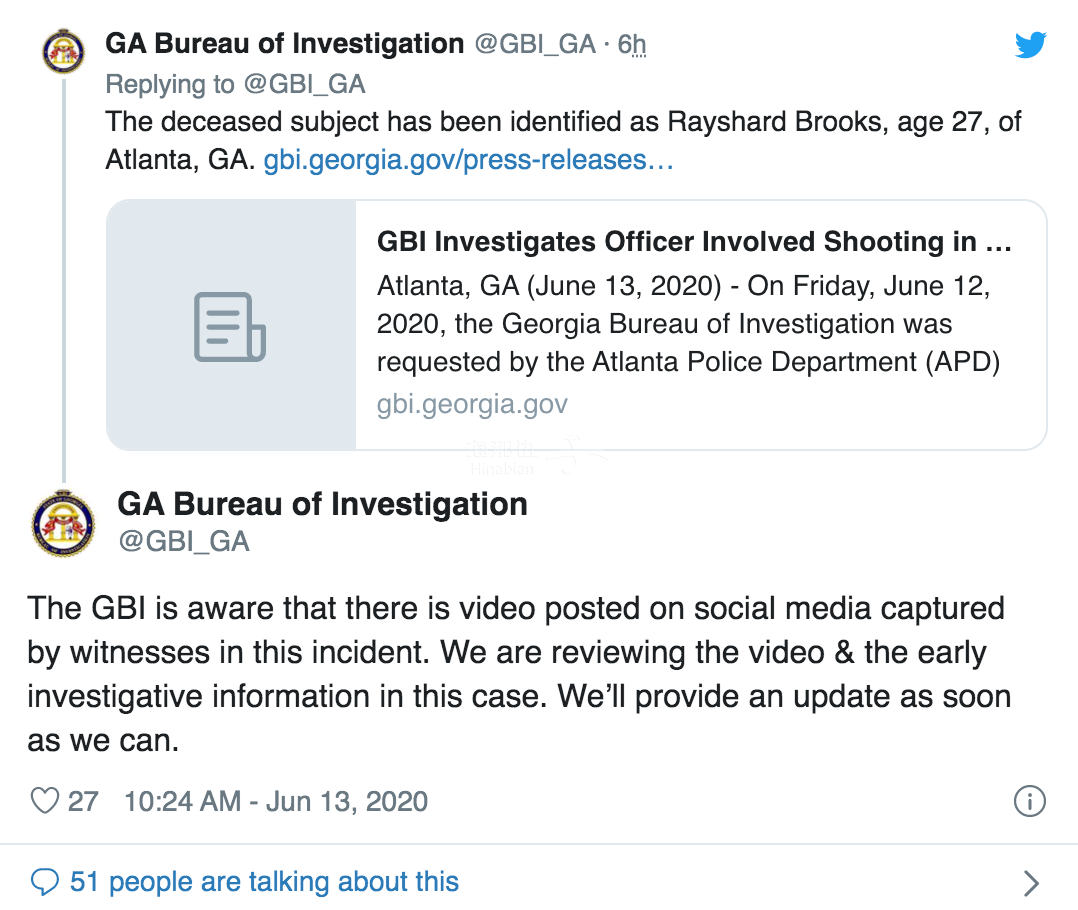Open '51 people are talking about this'
Viewport: 1078px width, 910px height.
click(264, 882)
